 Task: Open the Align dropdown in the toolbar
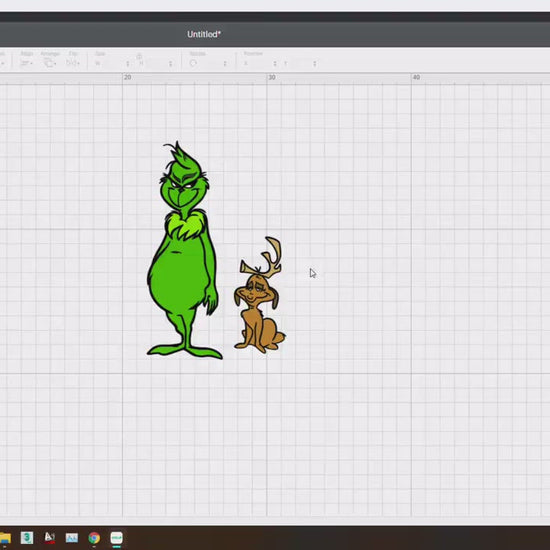coord(27,63)
